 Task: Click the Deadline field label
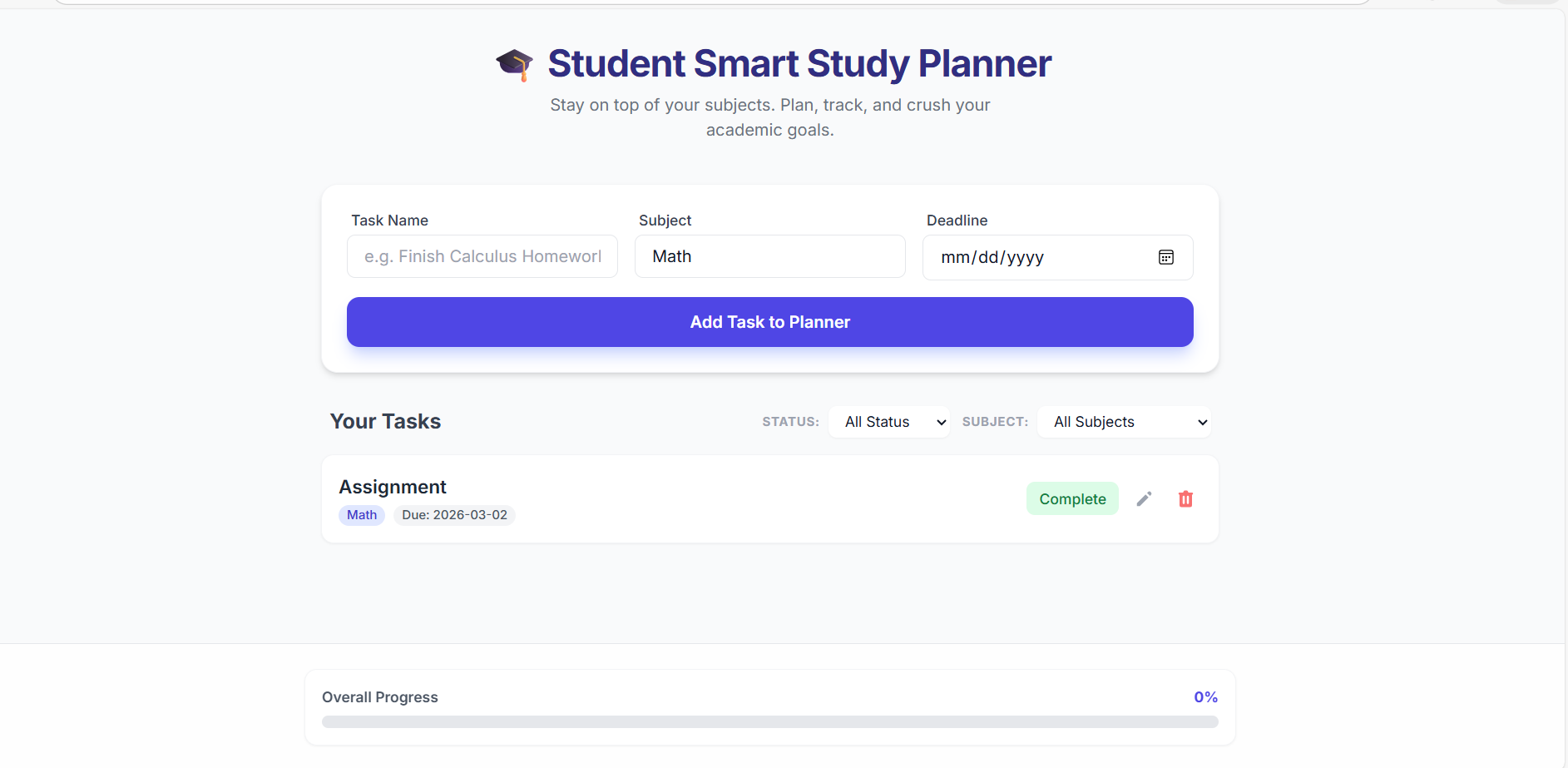[x=957, y=220]
